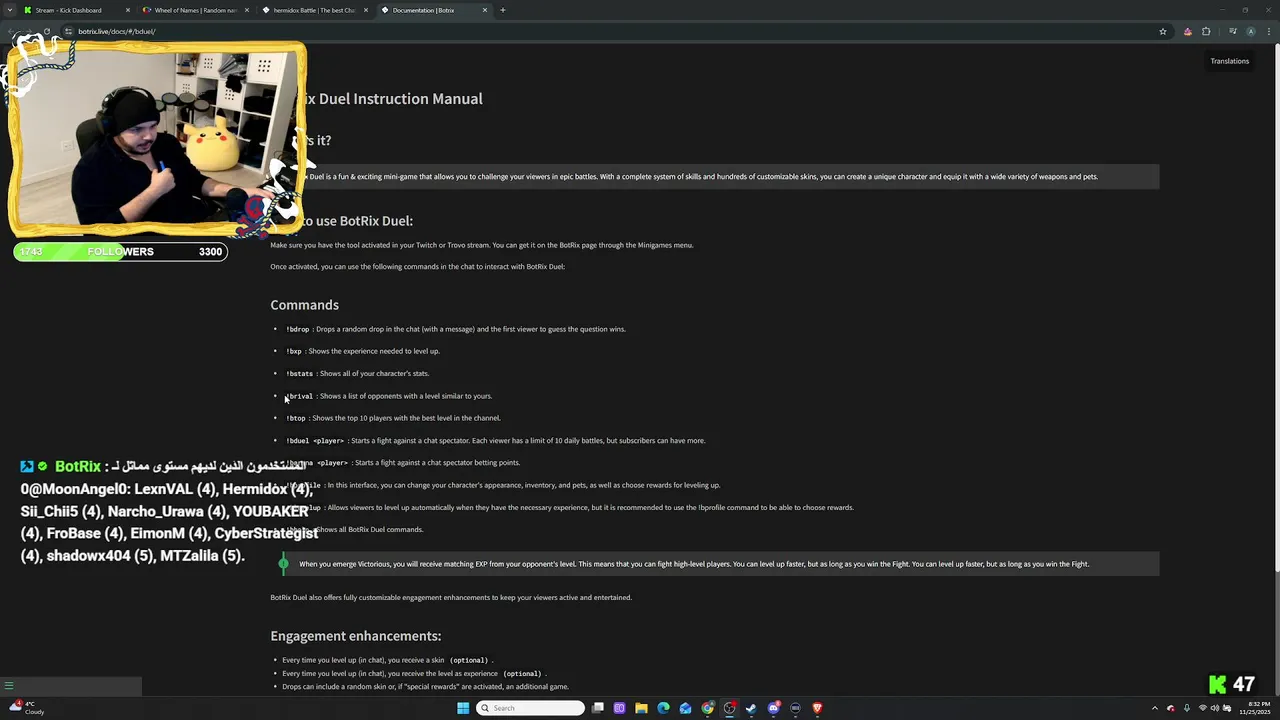Click the !bstats command text
Screen dimensions: 1280x720
(300, 374)
